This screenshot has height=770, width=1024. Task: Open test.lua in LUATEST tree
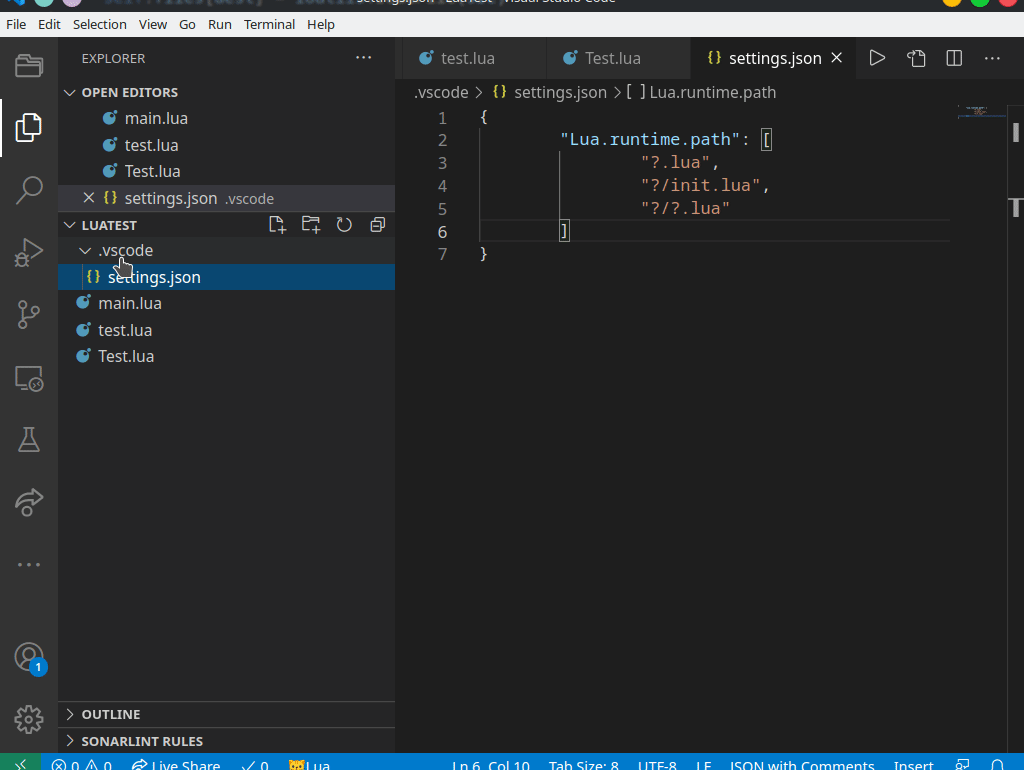[x=226, y=330]
